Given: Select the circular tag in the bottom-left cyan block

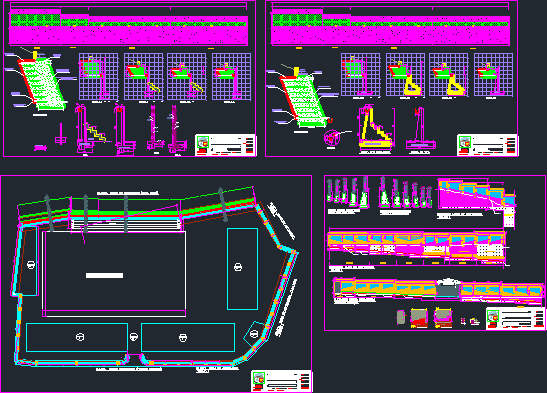Looking at the screenshot, I should point(80,337).
